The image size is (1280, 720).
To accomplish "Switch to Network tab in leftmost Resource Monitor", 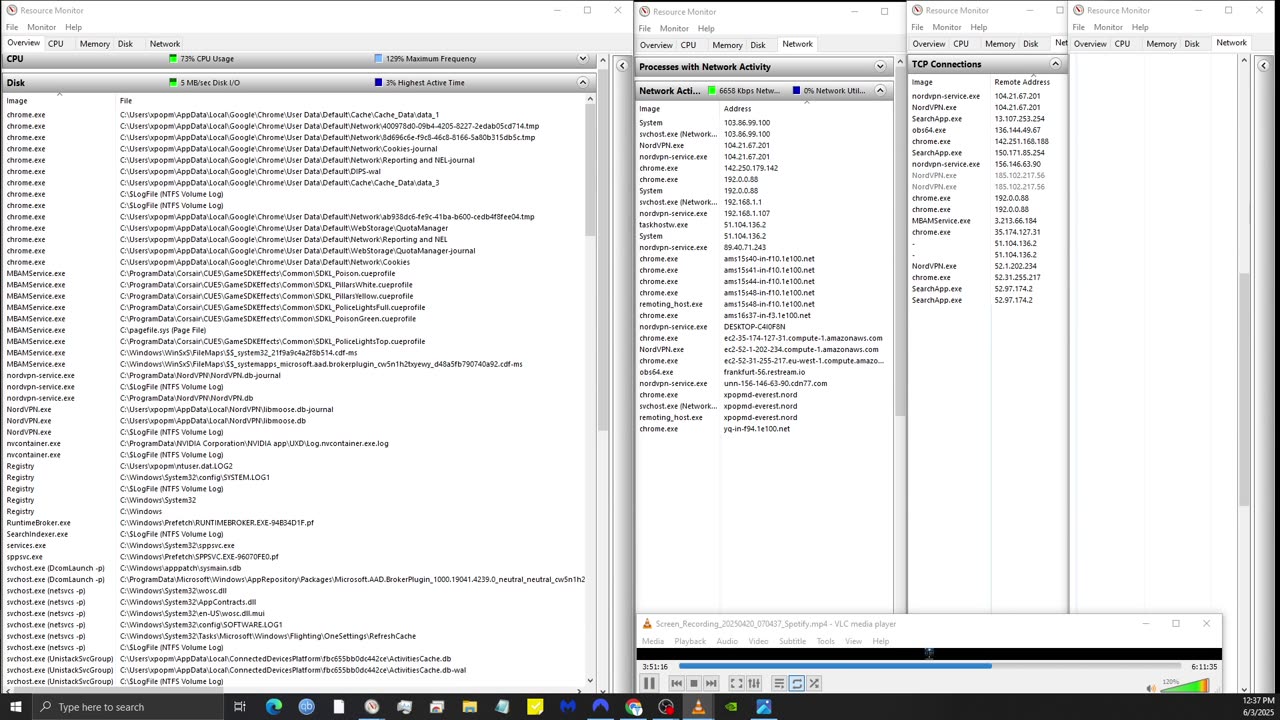I will pos(165,44).
